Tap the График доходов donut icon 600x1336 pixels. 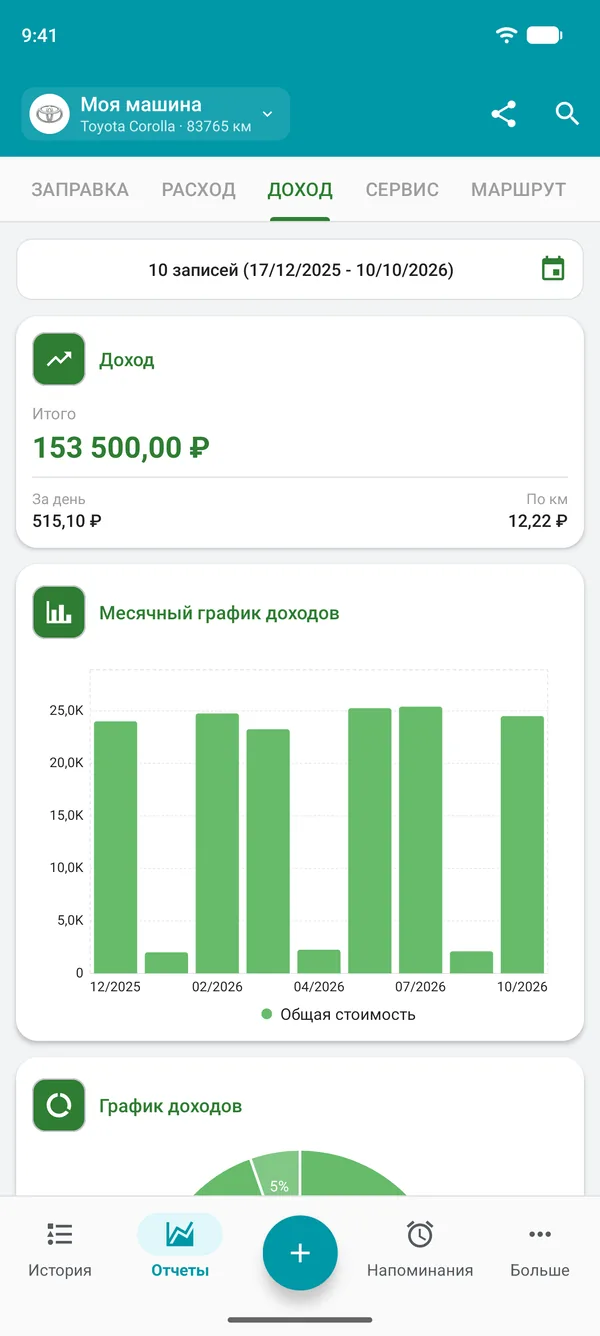tap(59, 1105)
